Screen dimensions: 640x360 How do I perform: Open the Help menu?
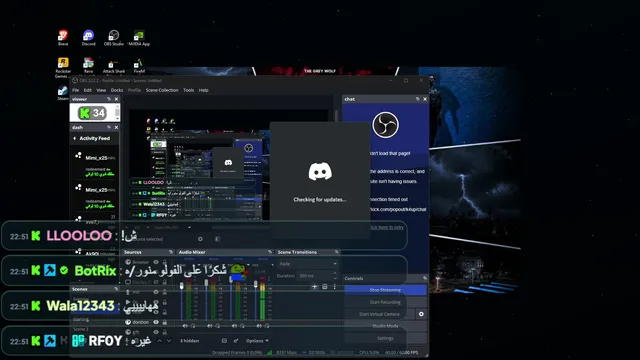[x=203, y=90]
